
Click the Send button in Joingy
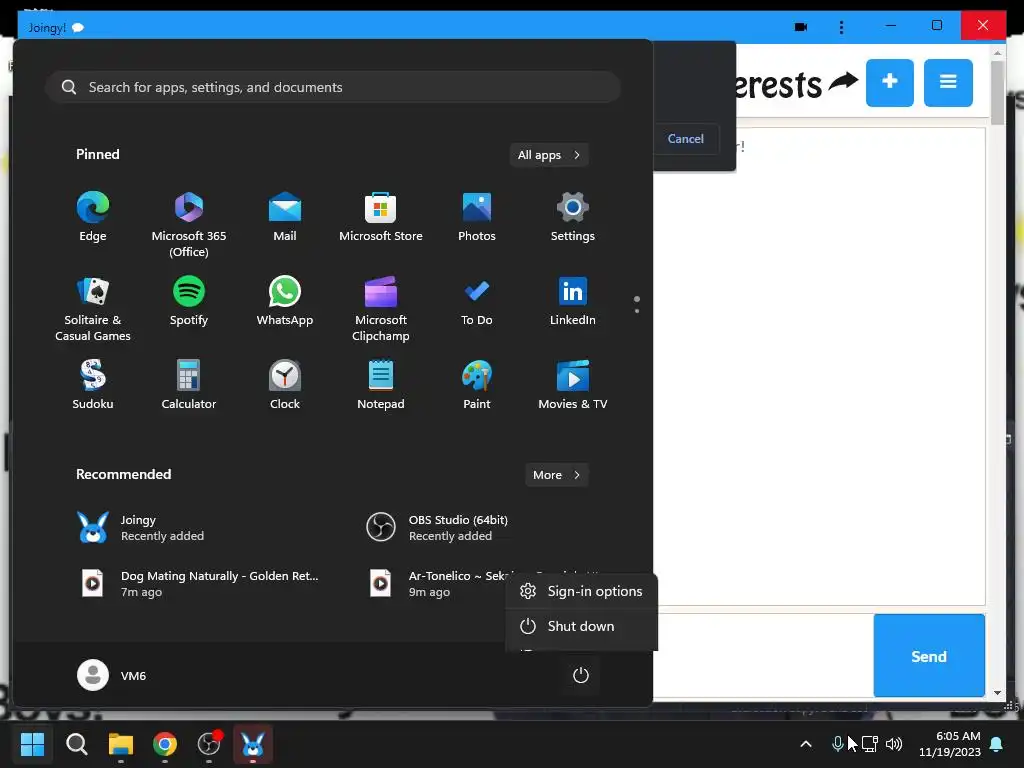coord(929,656)
